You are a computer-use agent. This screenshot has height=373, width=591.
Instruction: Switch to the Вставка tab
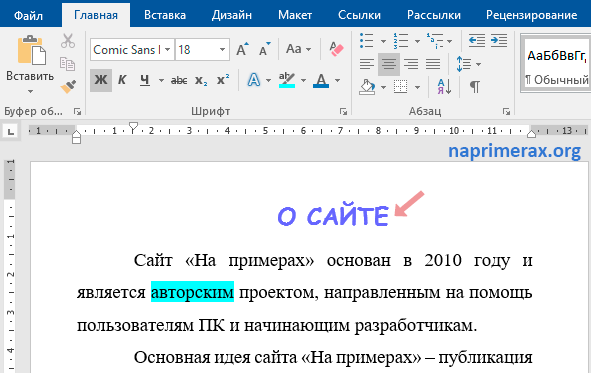coord(165,15)
